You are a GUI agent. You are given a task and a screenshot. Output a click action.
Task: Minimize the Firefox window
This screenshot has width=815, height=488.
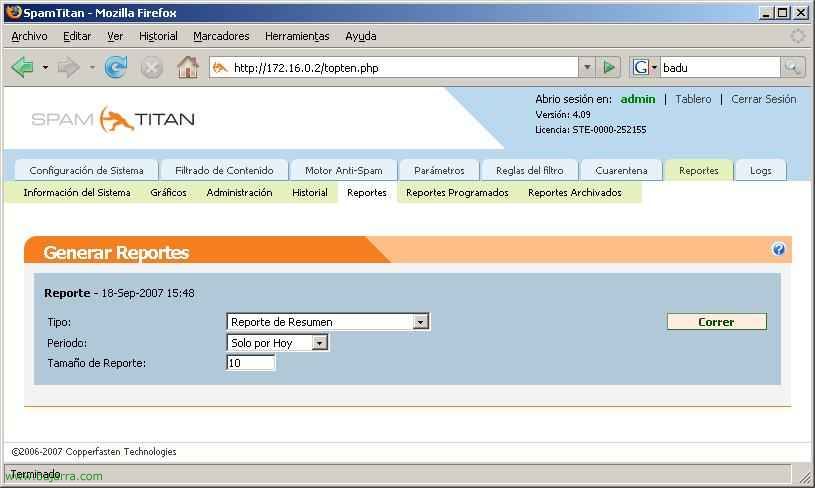(766, 12)
